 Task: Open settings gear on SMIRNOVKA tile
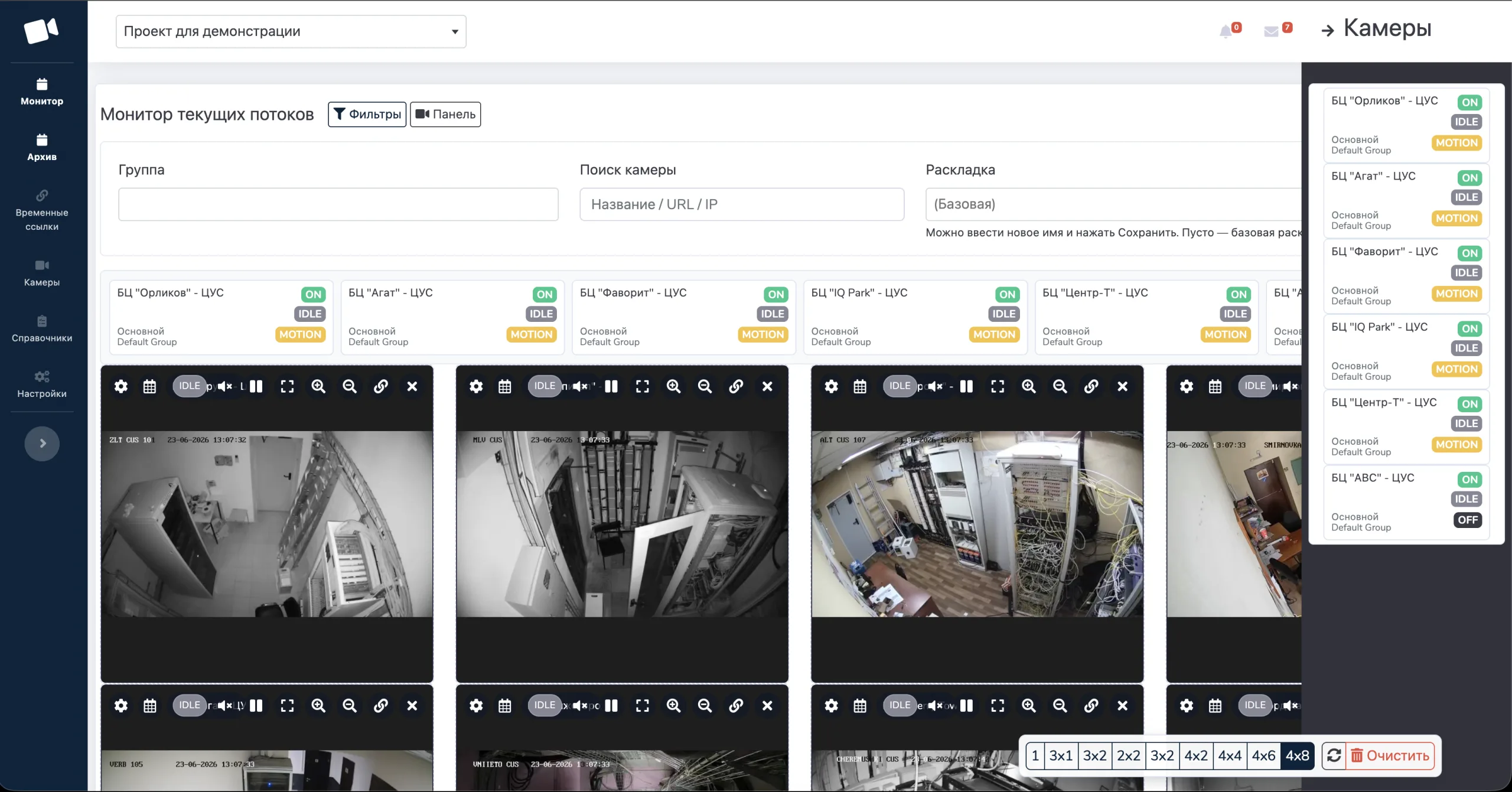coord(1187,386)
